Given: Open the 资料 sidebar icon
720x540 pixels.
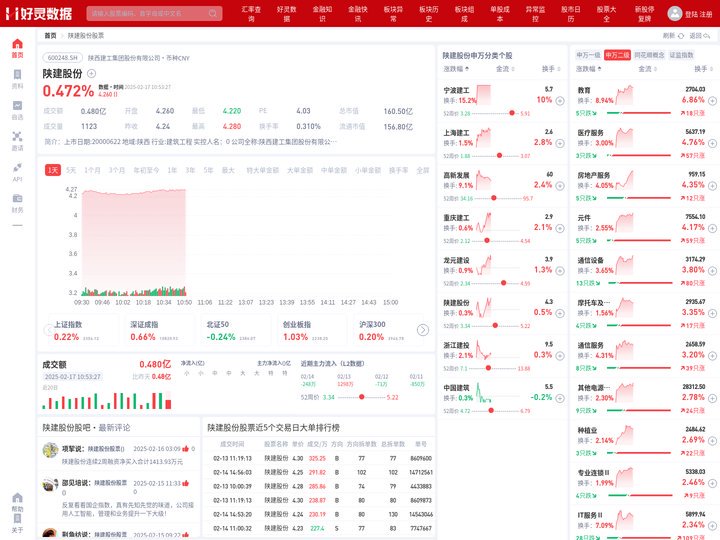Looking at the screenshot, I should tap(17, 75).
